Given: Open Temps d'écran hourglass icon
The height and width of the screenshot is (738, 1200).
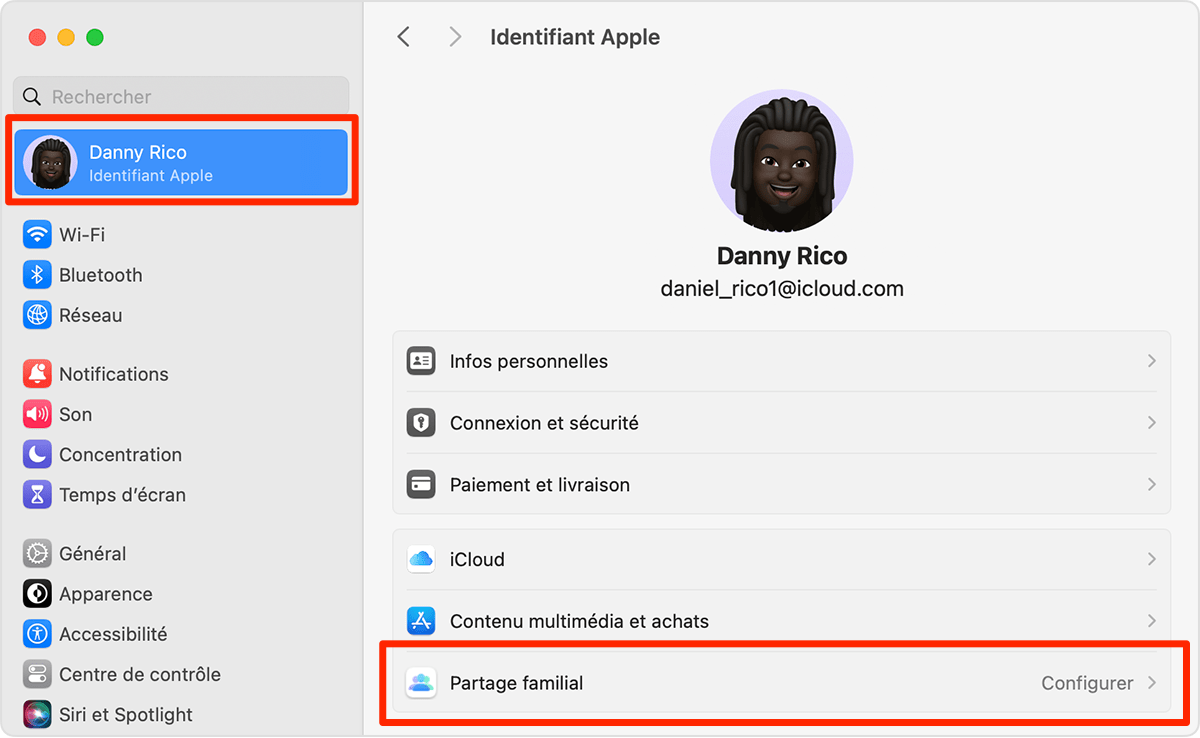Looking at the screenshot, I should coord(37,494).
